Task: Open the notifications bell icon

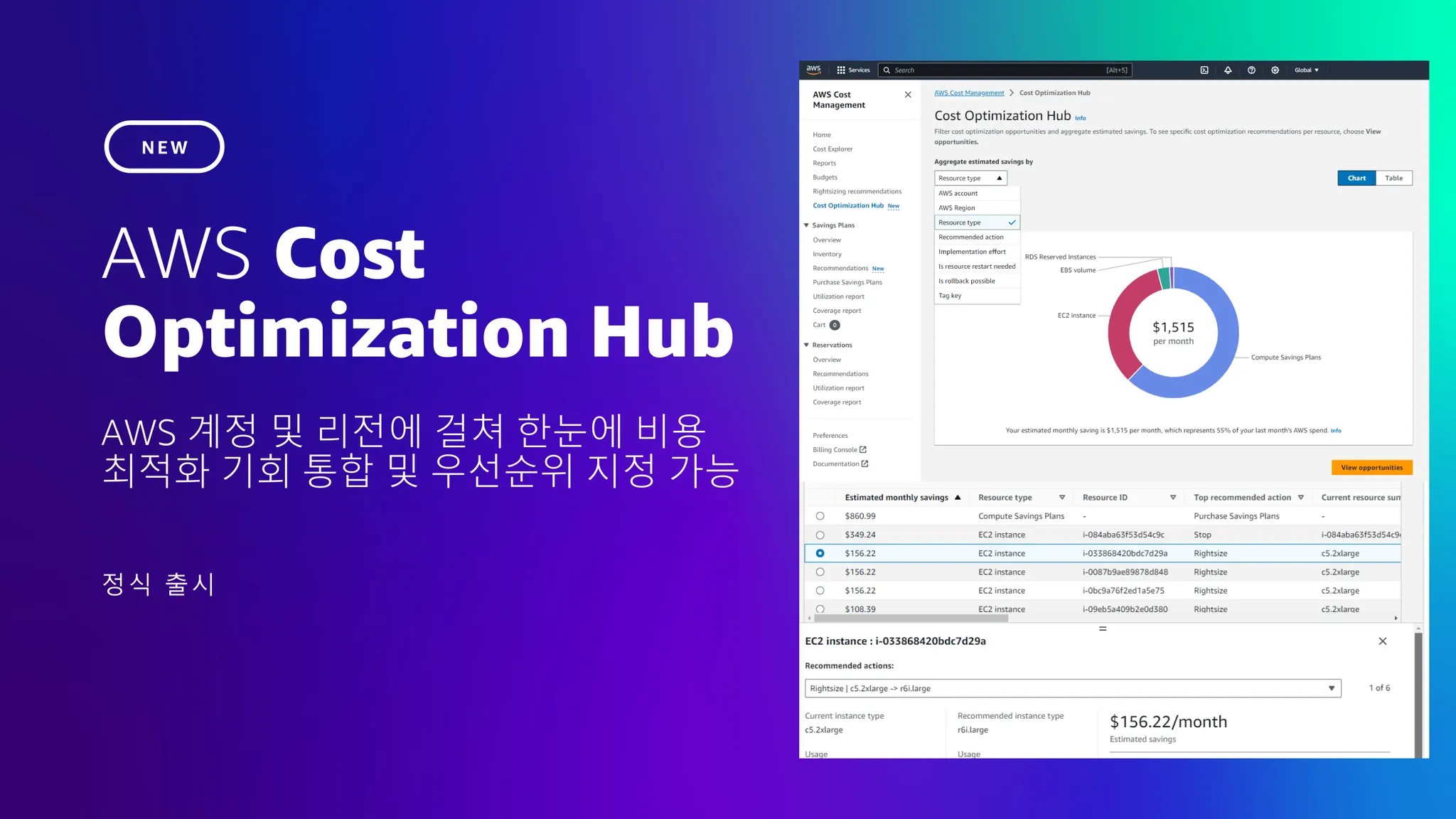Action: point(1228,70)
